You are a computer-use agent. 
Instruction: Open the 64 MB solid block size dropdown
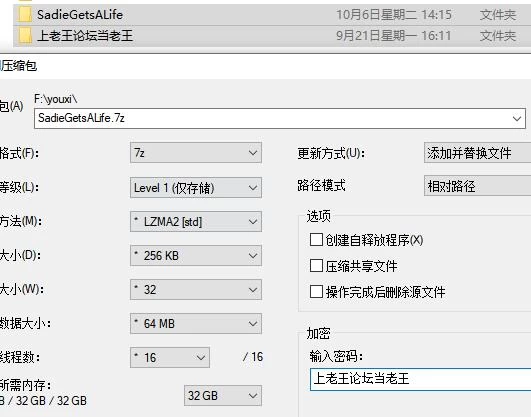coord(196,324)
